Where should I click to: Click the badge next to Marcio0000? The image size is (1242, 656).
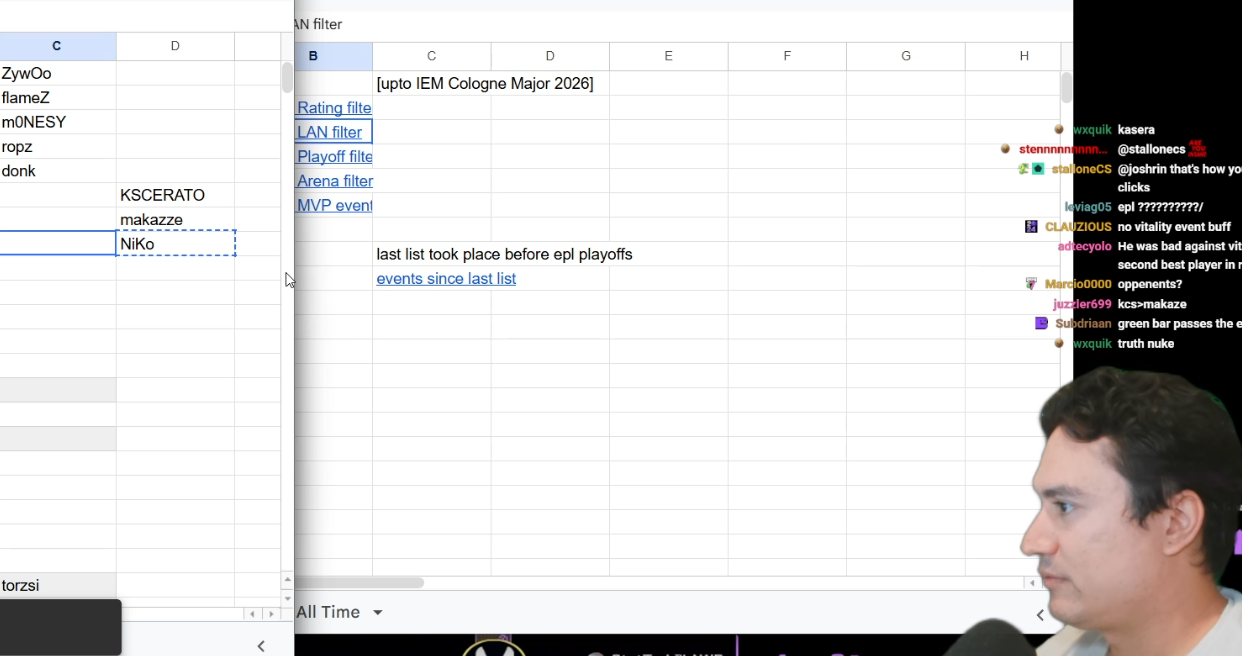pos(1031,284)
